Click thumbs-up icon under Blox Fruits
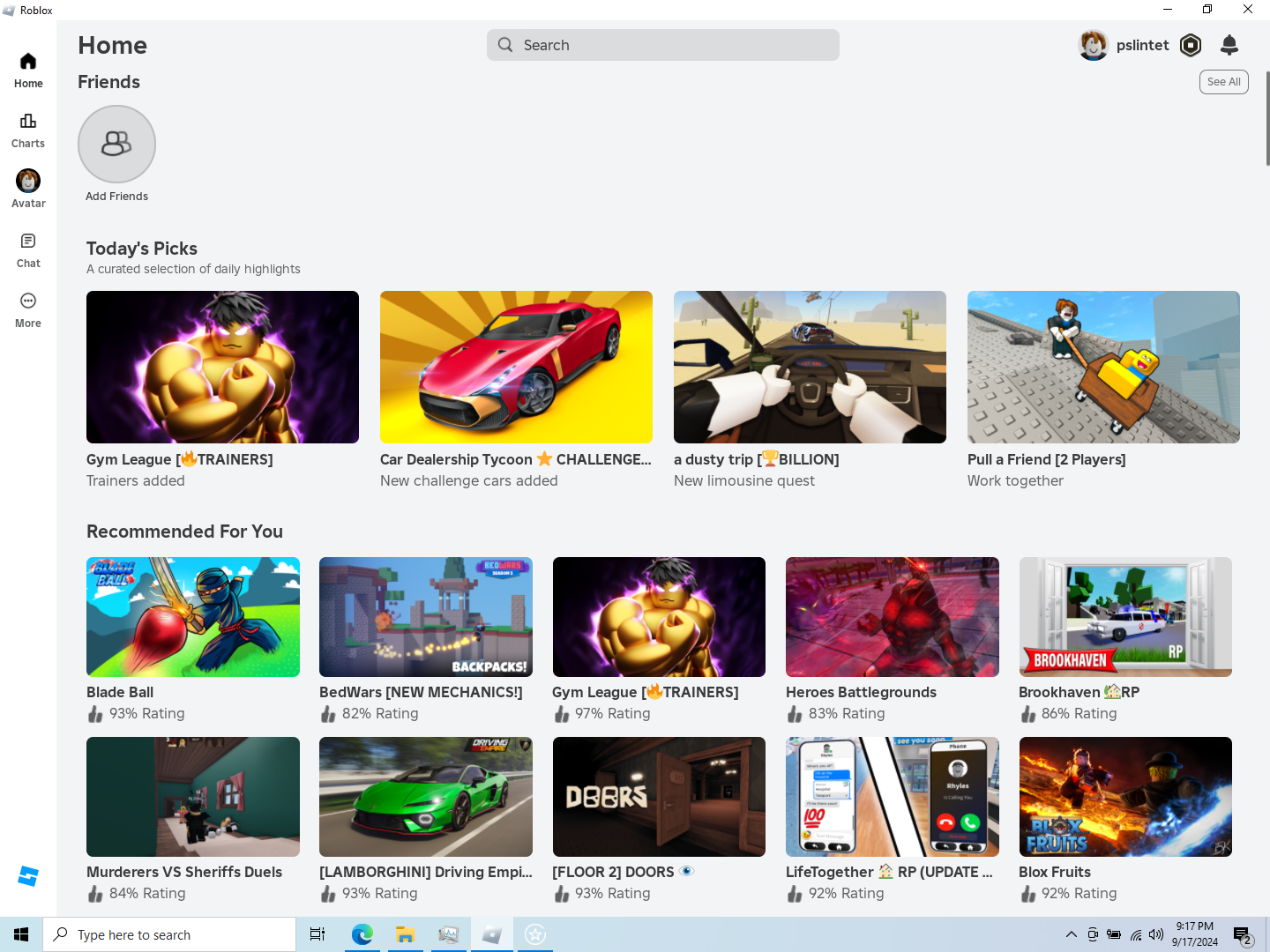Screen dimensions: 1270x952 pos(1027,894)
